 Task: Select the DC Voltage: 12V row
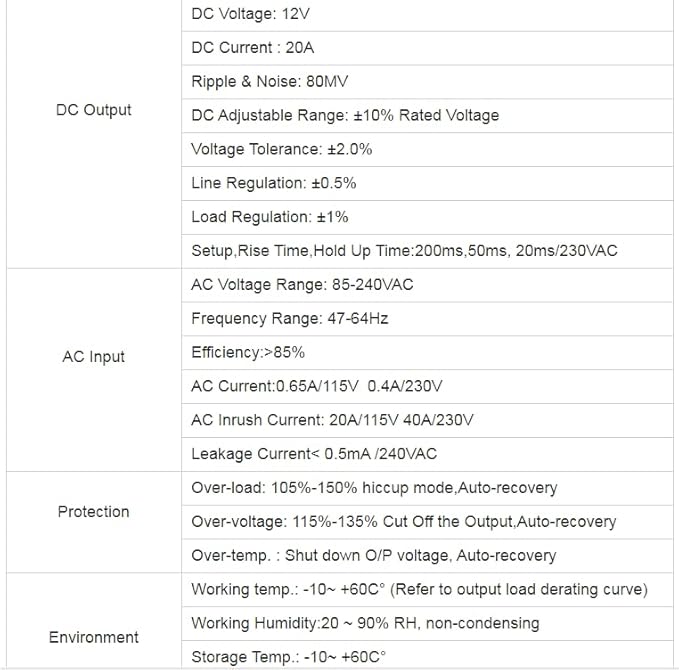point(251,14)
